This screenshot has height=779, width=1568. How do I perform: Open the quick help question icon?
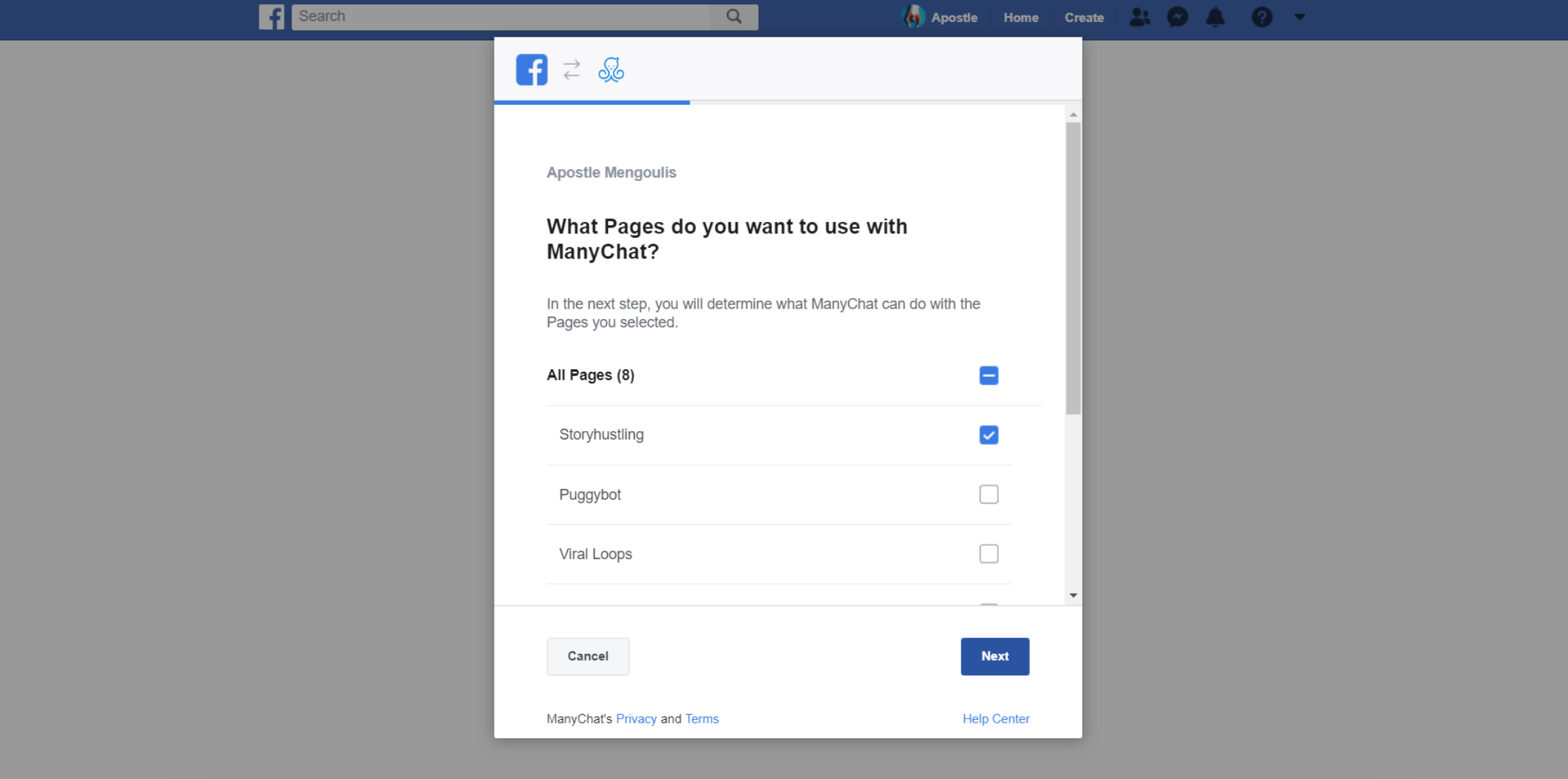click(x=1262, y=17)
